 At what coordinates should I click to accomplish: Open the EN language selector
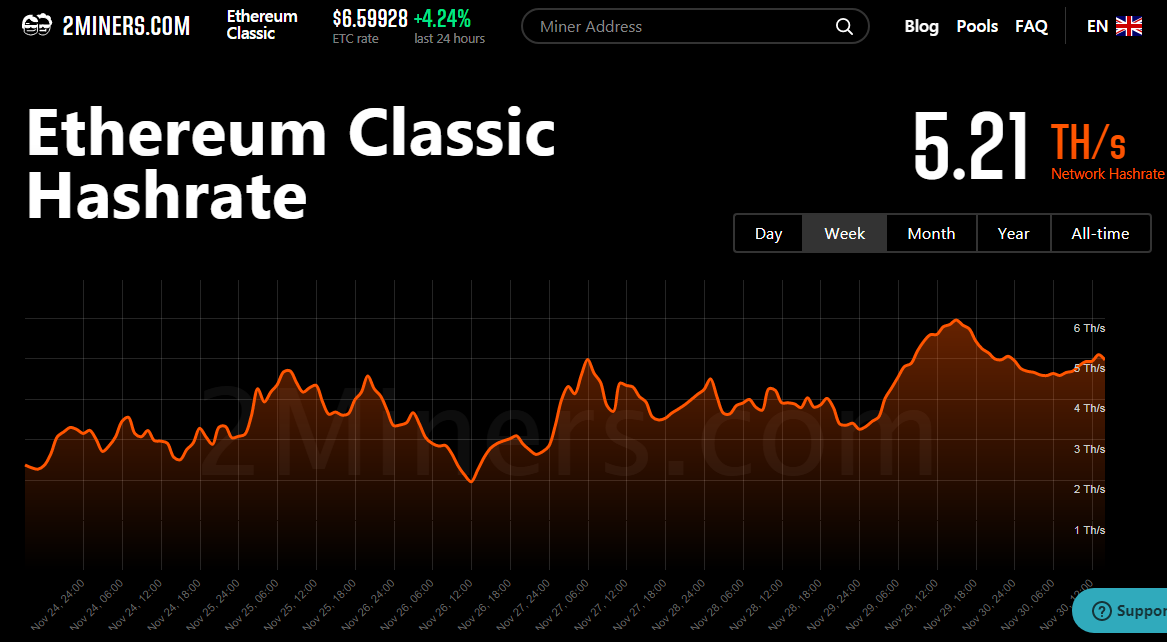point(1114,26)
